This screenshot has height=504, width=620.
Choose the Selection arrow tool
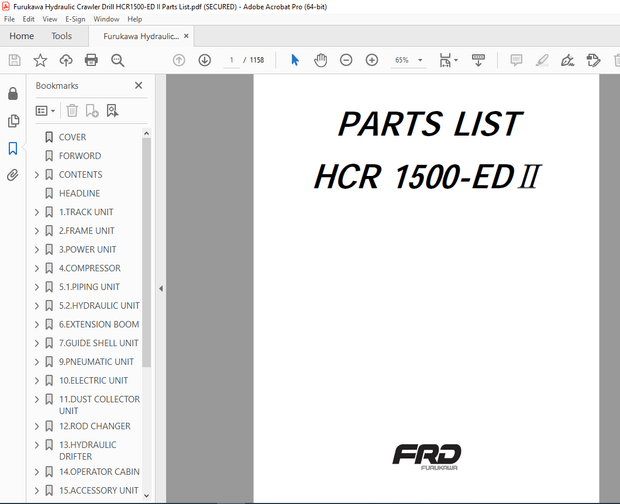tap(295, 60)
